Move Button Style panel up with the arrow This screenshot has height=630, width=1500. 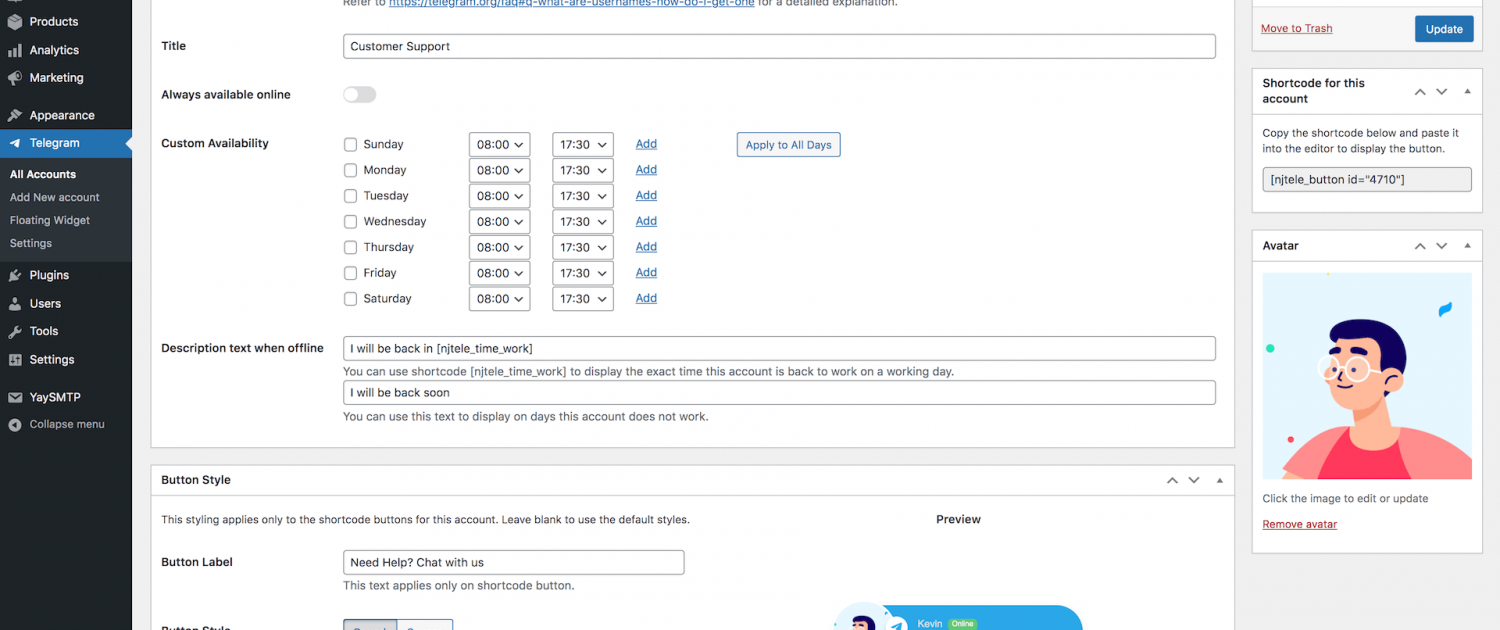point(1172,480)
